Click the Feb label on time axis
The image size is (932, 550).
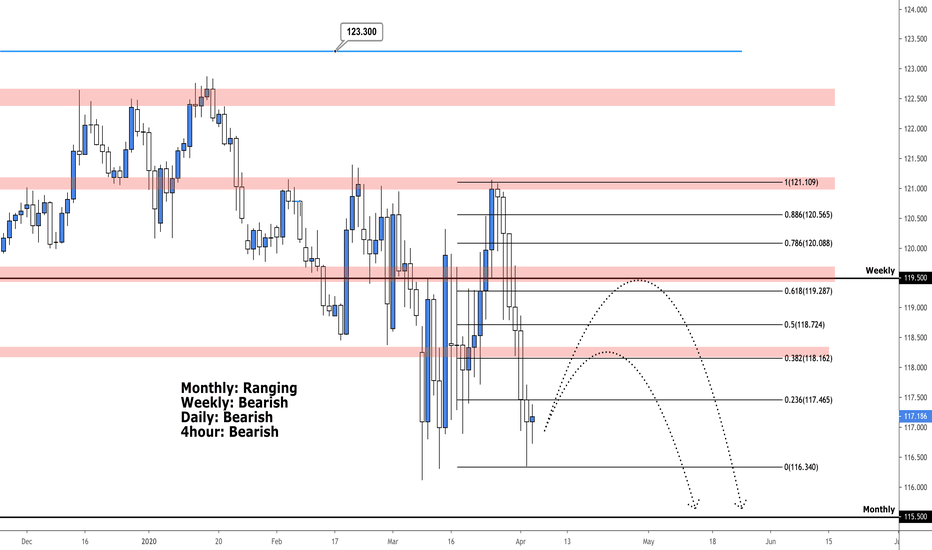(276, 542)
